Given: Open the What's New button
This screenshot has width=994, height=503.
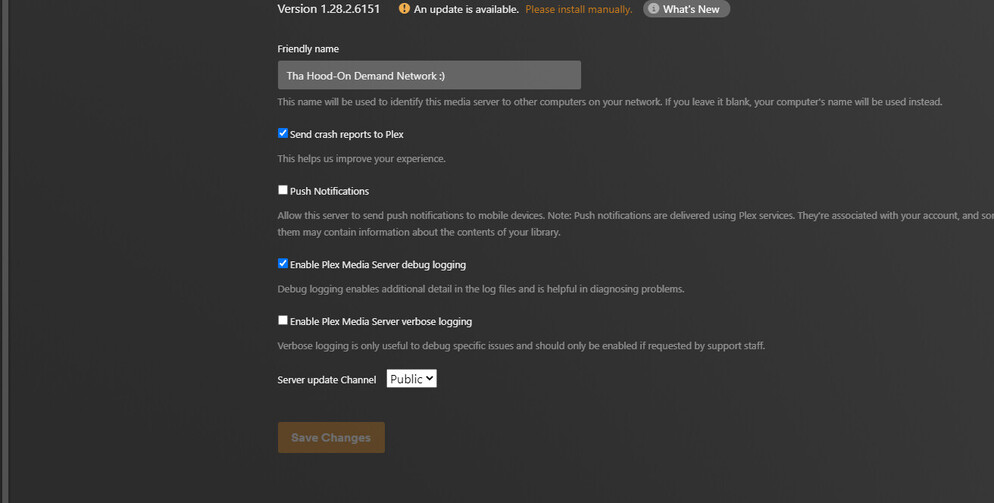Looking at the screenshot, I should (689, 9).
